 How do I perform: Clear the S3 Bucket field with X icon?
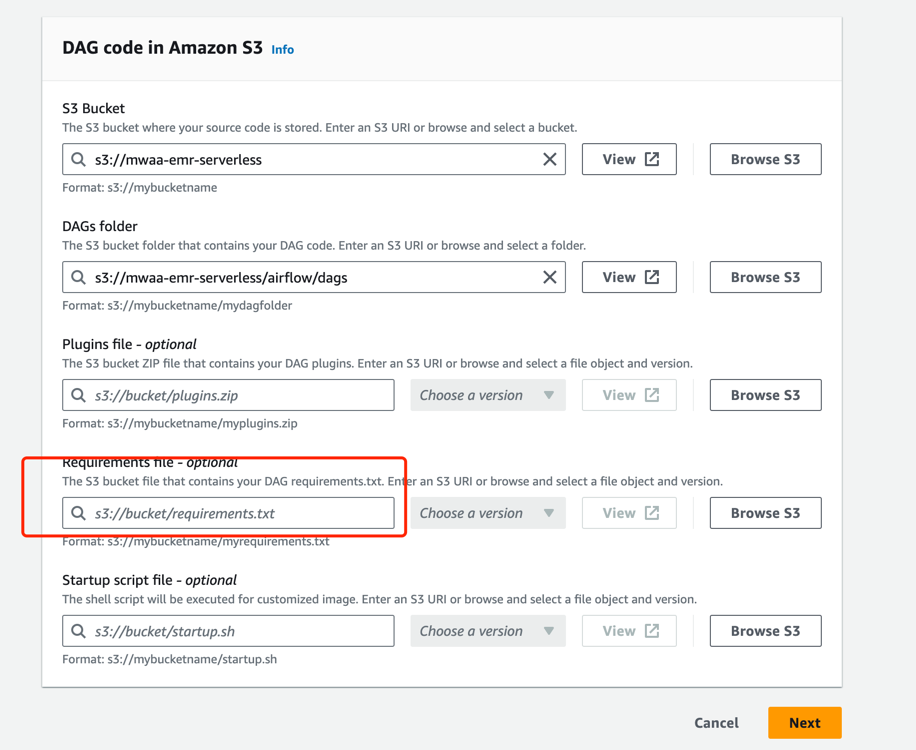549,159
